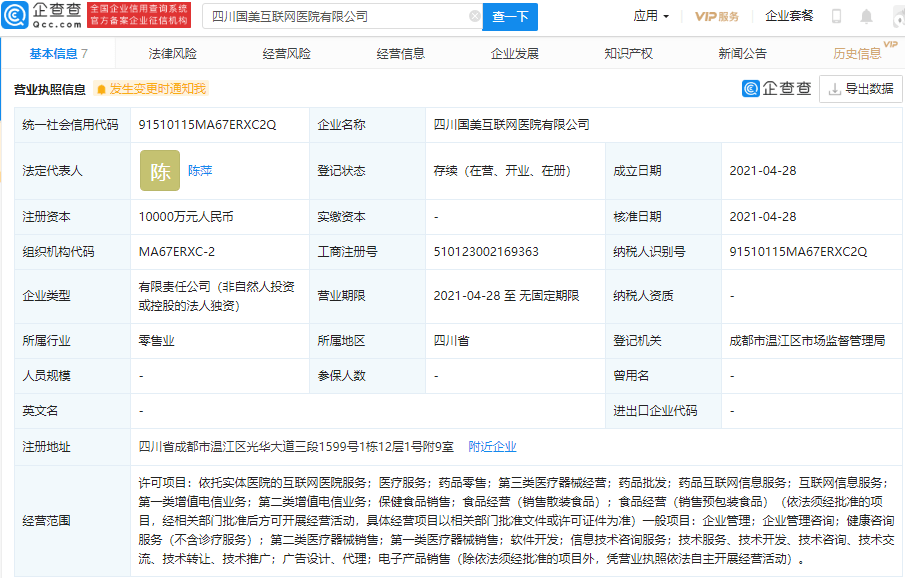This screenshot has width=905, height=578.
Task: Switch to the 基本信息 tab
Action: 58,54
